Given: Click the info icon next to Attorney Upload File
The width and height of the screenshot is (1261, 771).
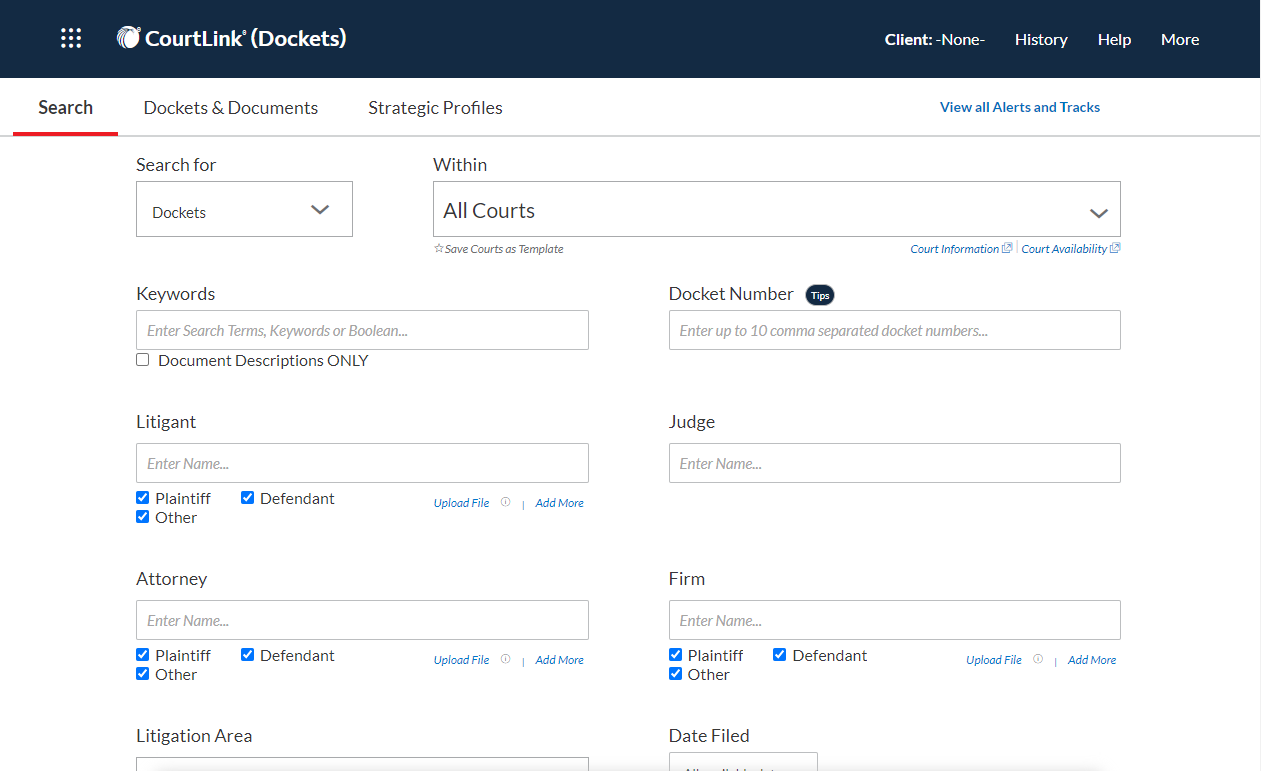Looking at the screenshot, I should tap(505, 659).
